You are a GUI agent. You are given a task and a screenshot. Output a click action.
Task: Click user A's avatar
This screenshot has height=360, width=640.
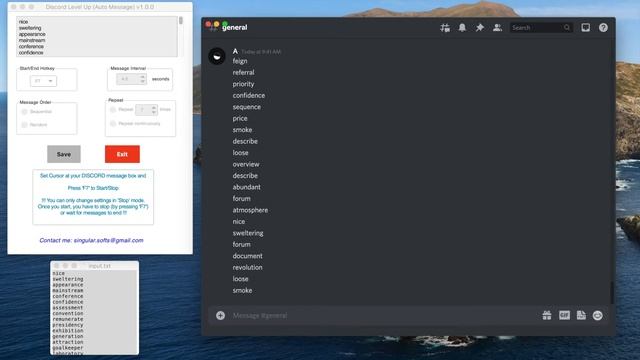point(217,56)
